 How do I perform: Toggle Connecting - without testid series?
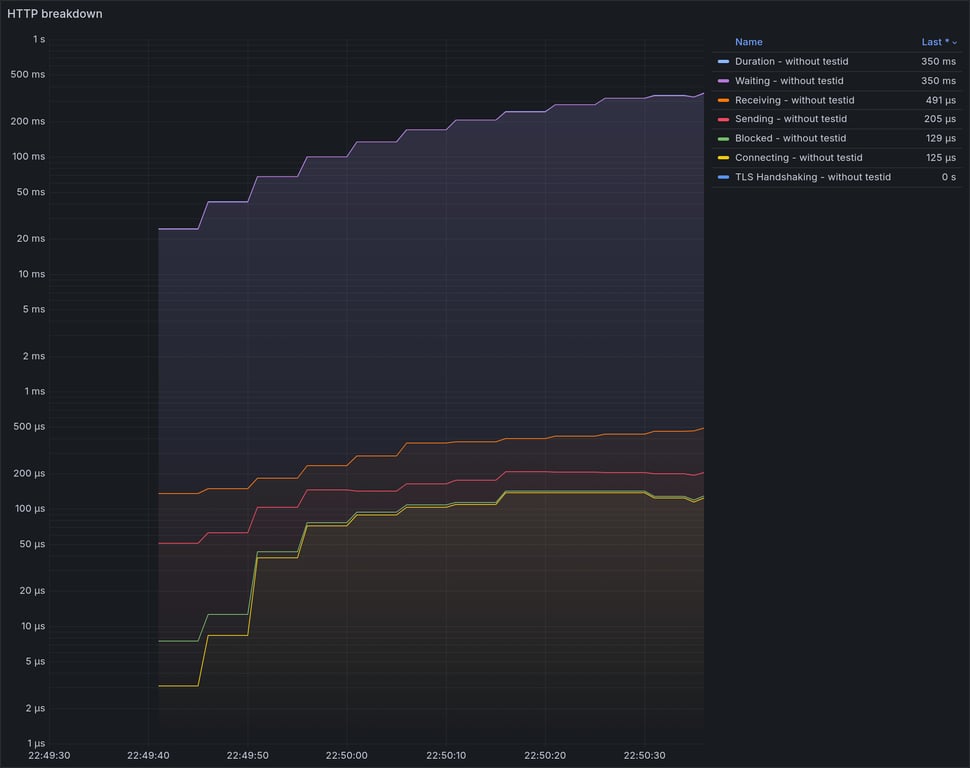coord(798,157)
